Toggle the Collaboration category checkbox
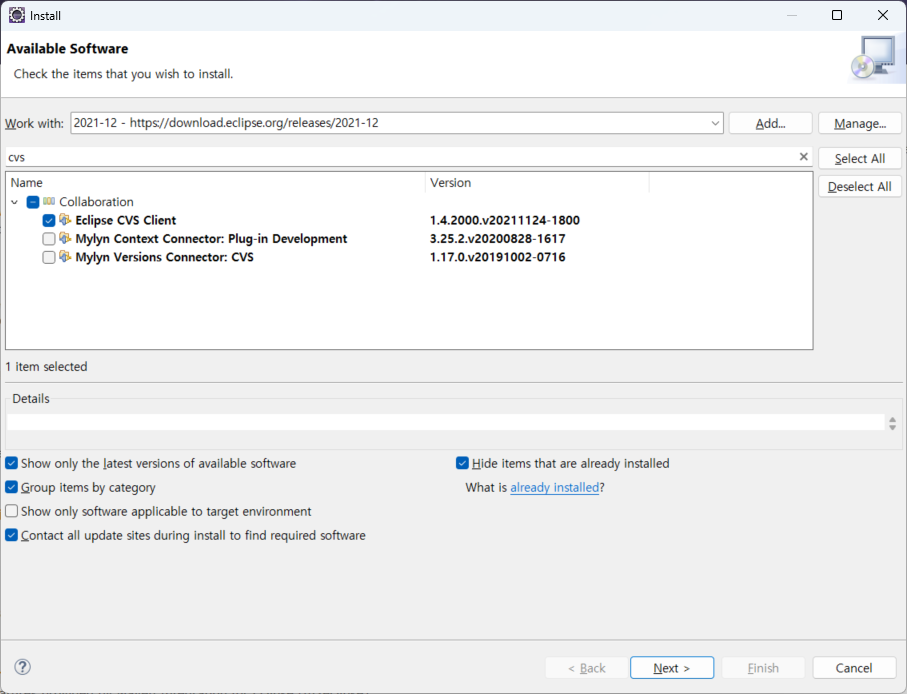Viewport: 907px width, 694px height. [33, 202]
